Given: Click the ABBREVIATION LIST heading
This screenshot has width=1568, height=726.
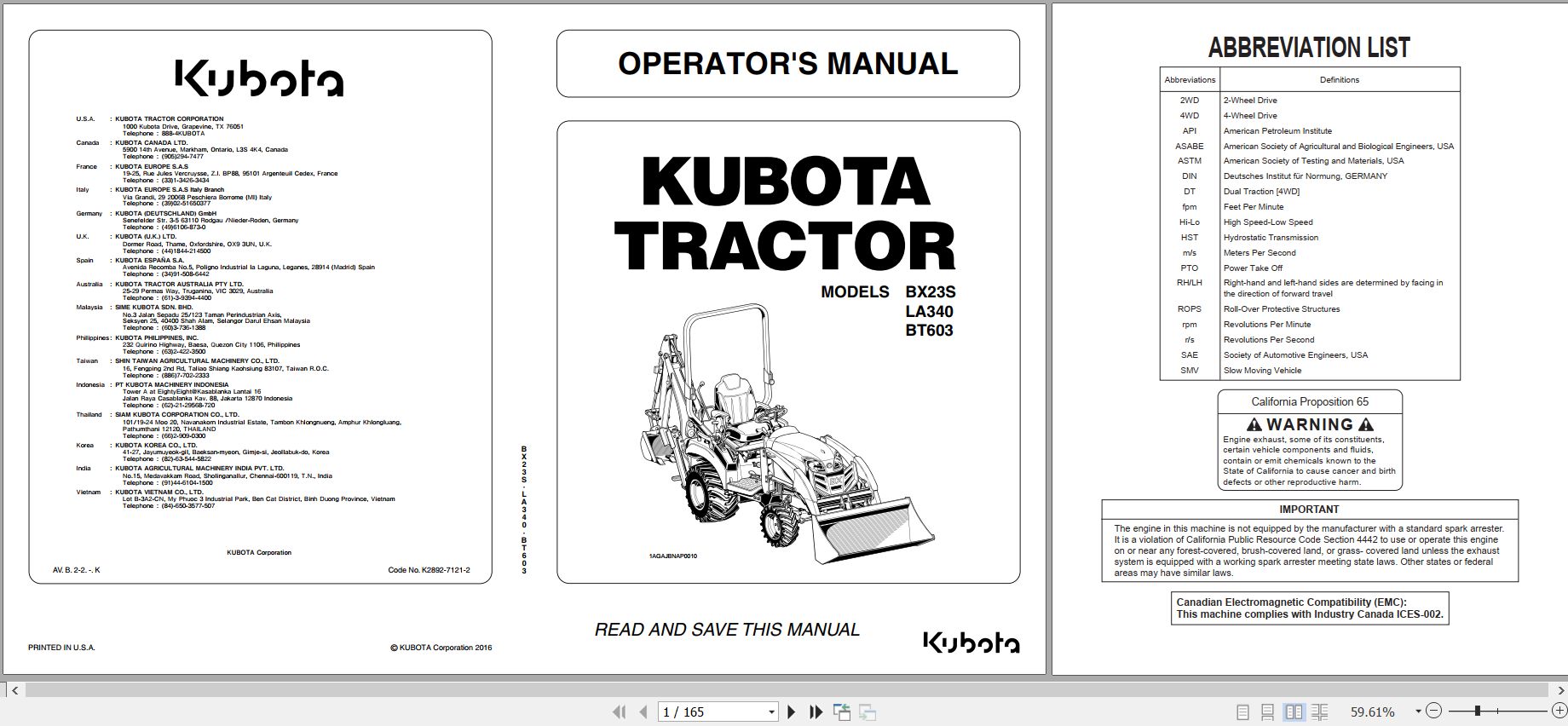Looking at the screenshot, I should pyautogui.click(x=1309, y=48).
